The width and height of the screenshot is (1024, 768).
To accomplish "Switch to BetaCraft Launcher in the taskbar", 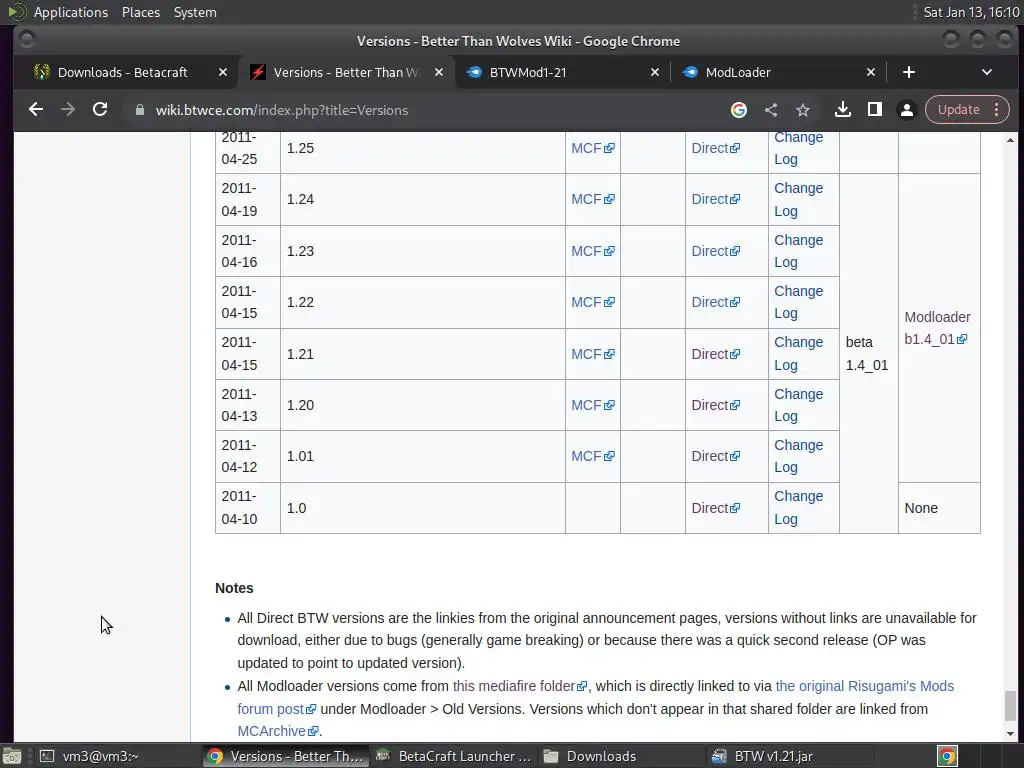I will coord(455,756).
